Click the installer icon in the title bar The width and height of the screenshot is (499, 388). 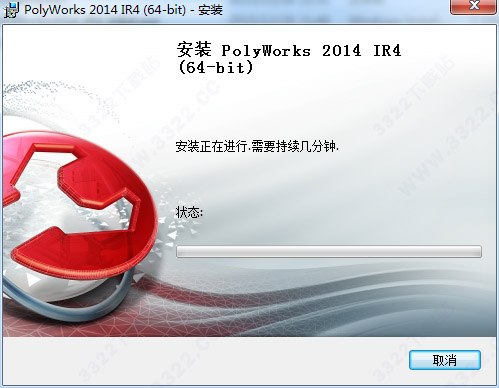pyautogui.click(x=11, y=10)
